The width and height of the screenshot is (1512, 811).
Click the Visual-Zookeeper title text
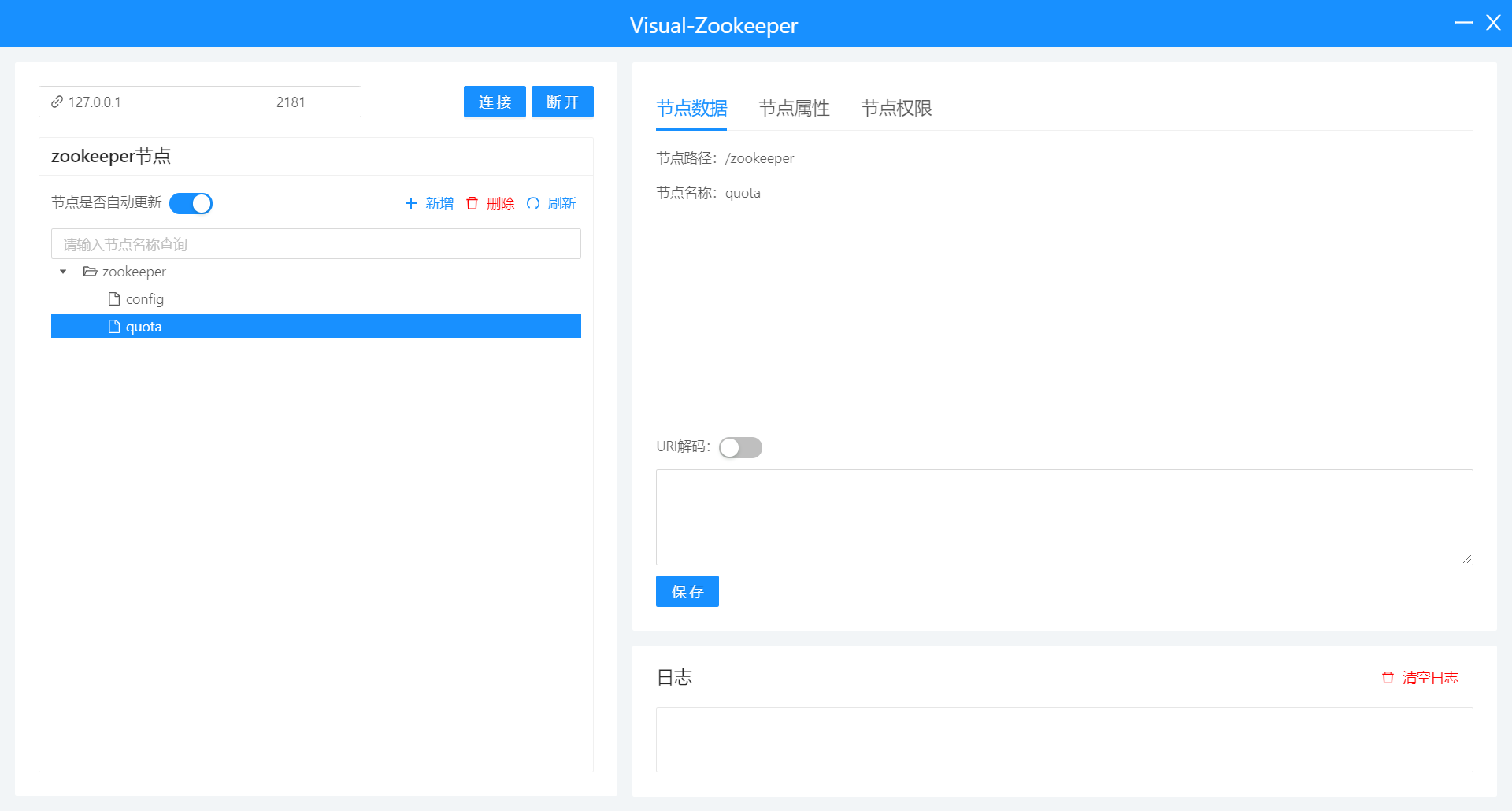713,25
